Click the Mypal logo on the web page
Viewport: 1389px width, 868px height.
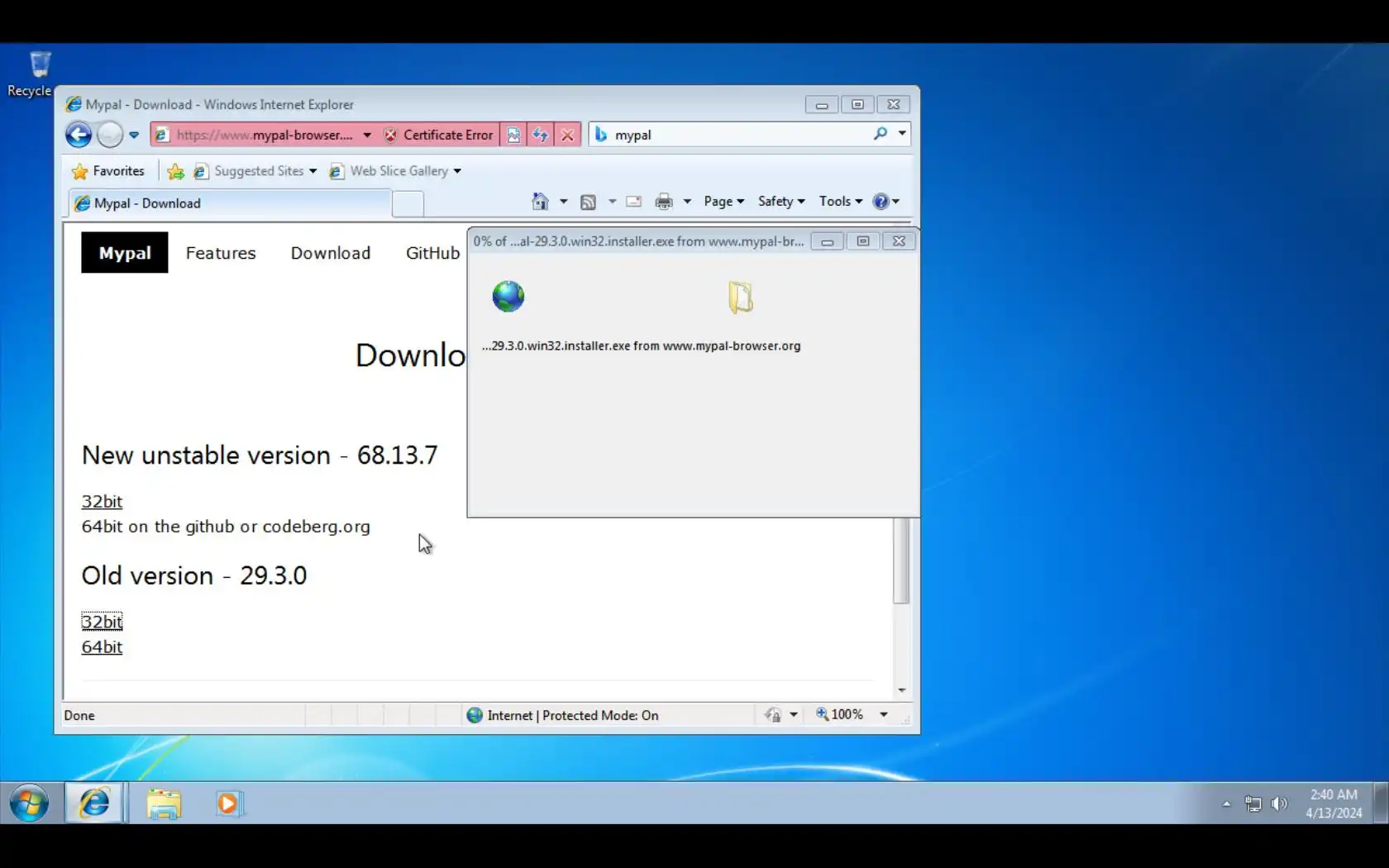(x=125, y=253)
